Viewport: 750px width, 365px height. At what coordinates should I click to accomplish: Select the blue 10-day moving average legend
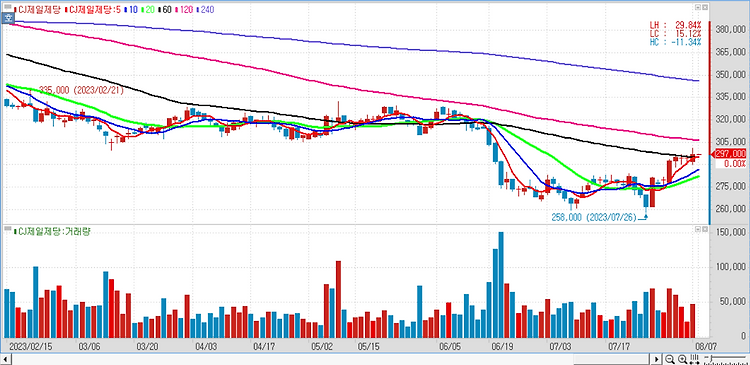(x=131, y=9)
